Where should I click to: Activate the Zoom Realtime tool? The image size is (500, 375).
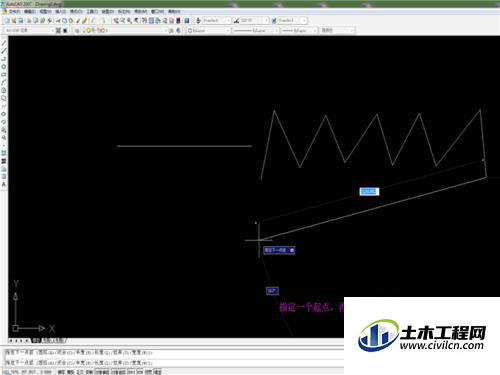(122, 21)
